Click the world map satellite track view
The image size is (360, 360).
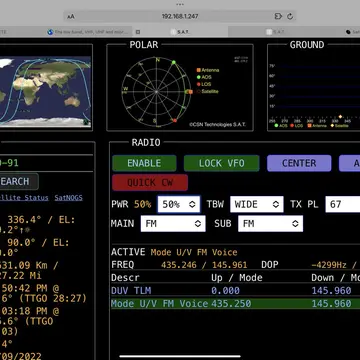tap(45, 92)
